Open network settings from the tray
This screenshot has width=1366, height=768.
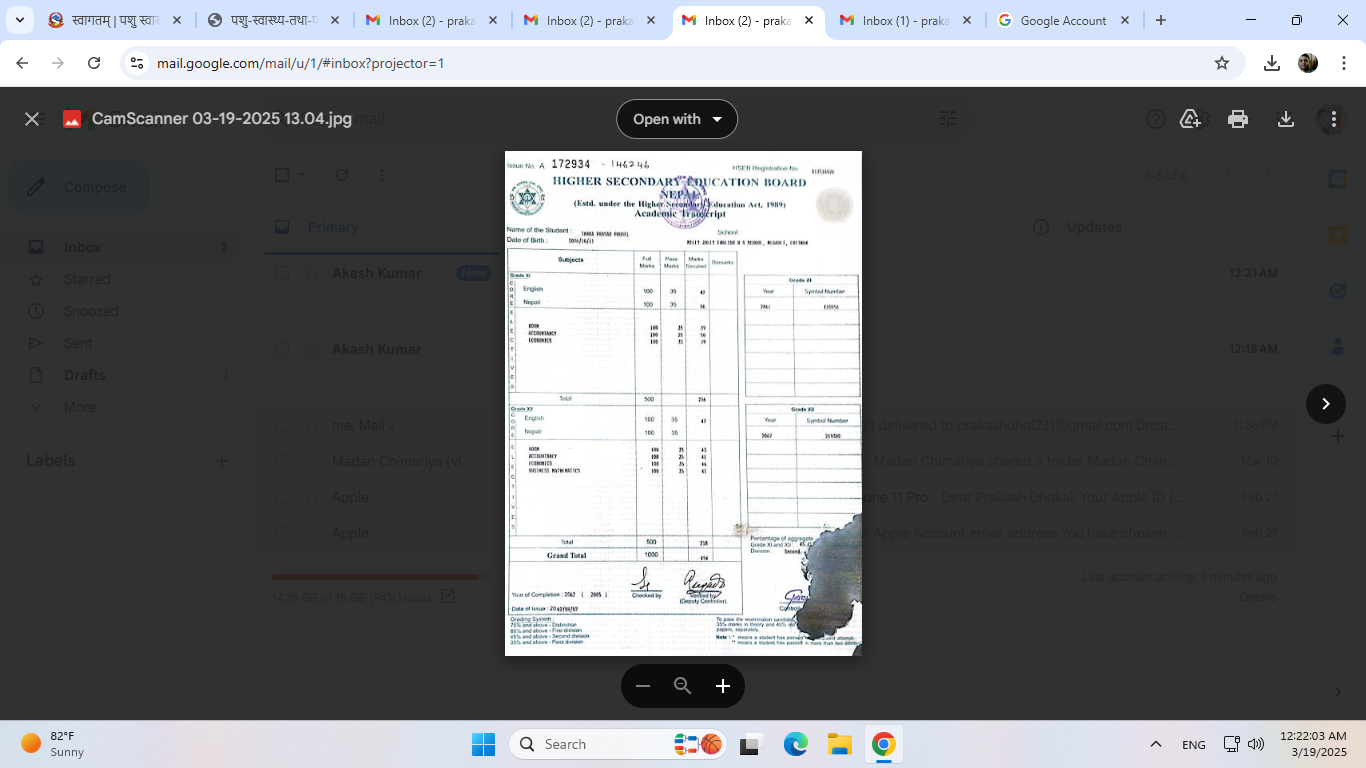(1232, 744)
